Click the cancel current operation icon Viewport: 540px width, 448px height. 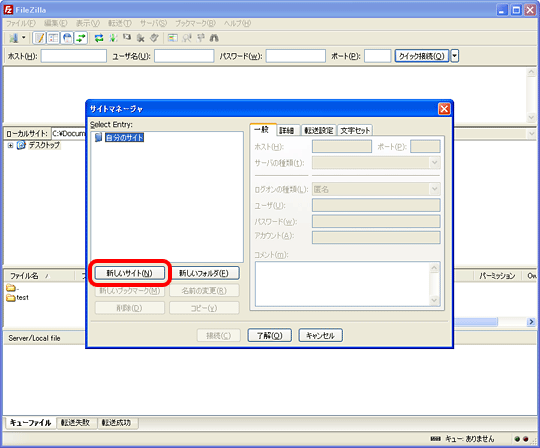click(127, 37)
